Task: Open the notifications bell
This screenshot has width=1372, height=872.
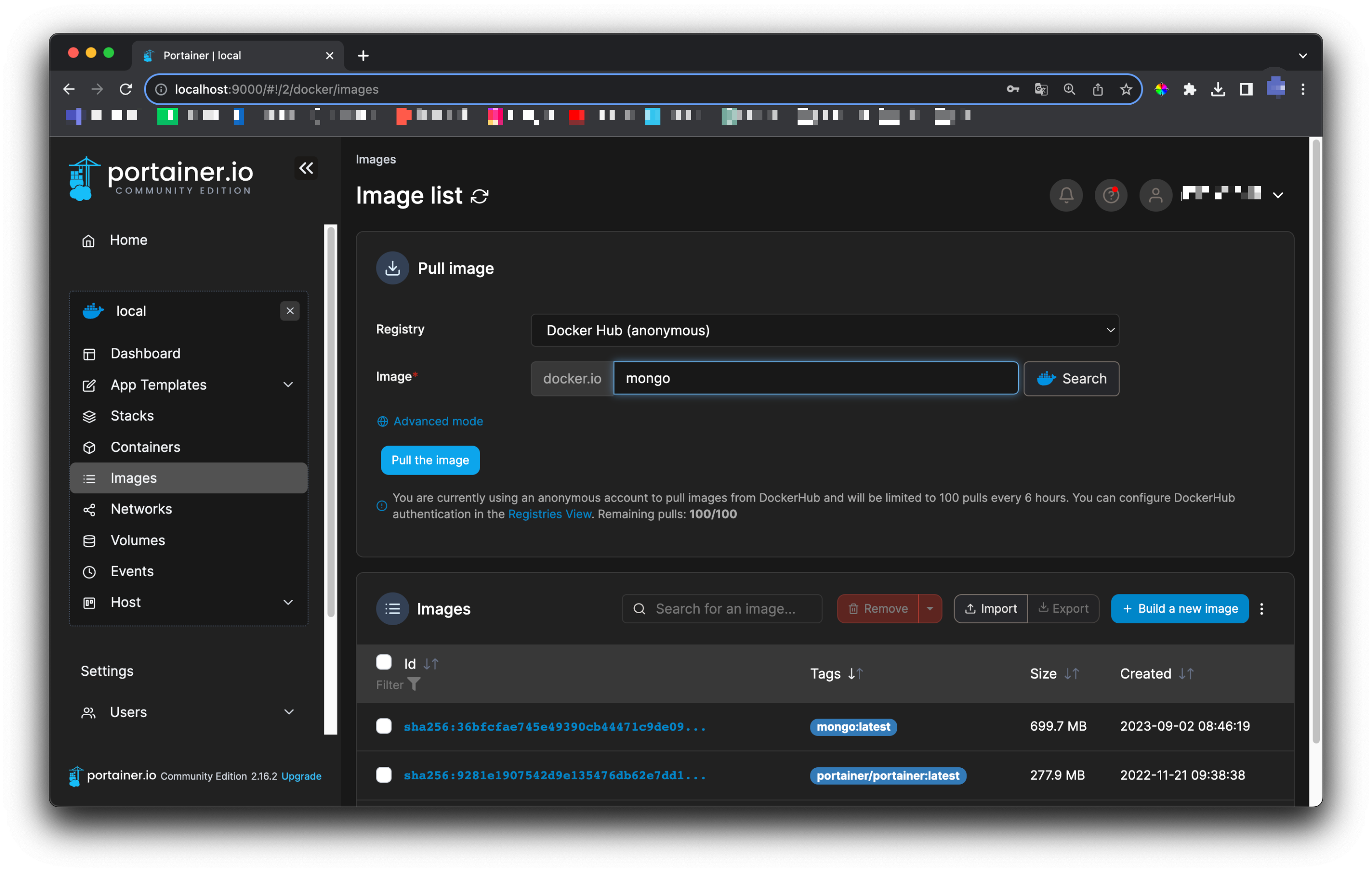Action: pos(1066,195)
